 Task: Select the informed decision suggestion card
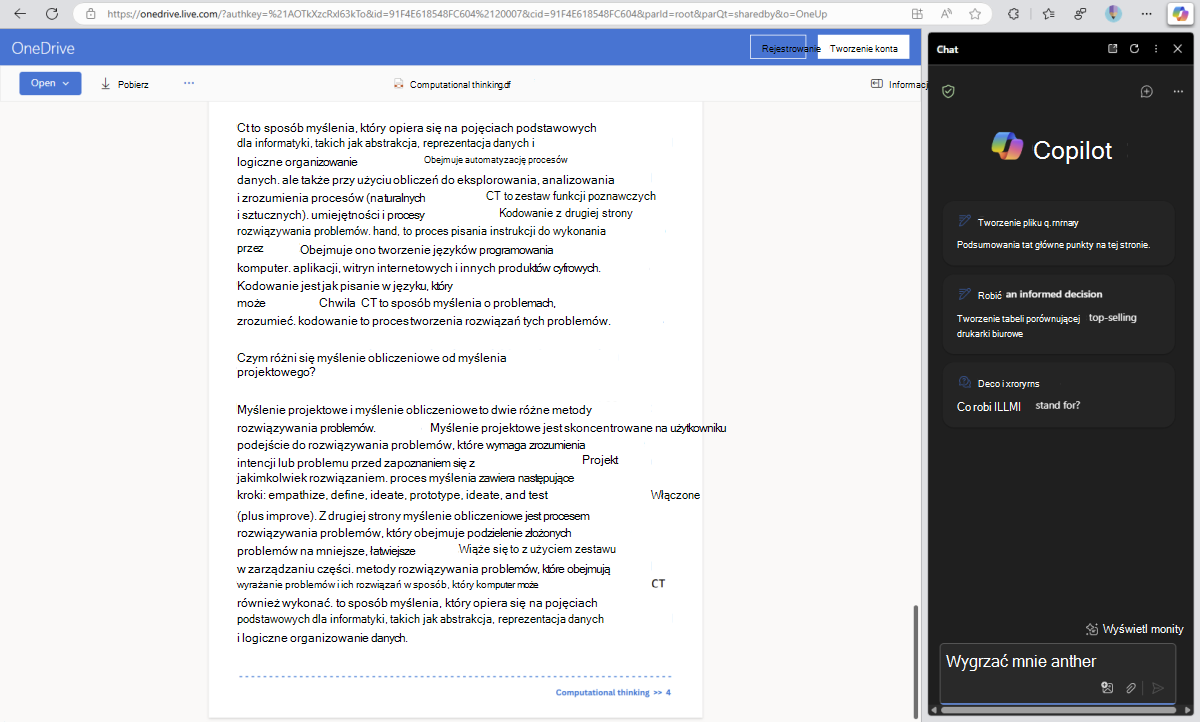(1059, 314)
